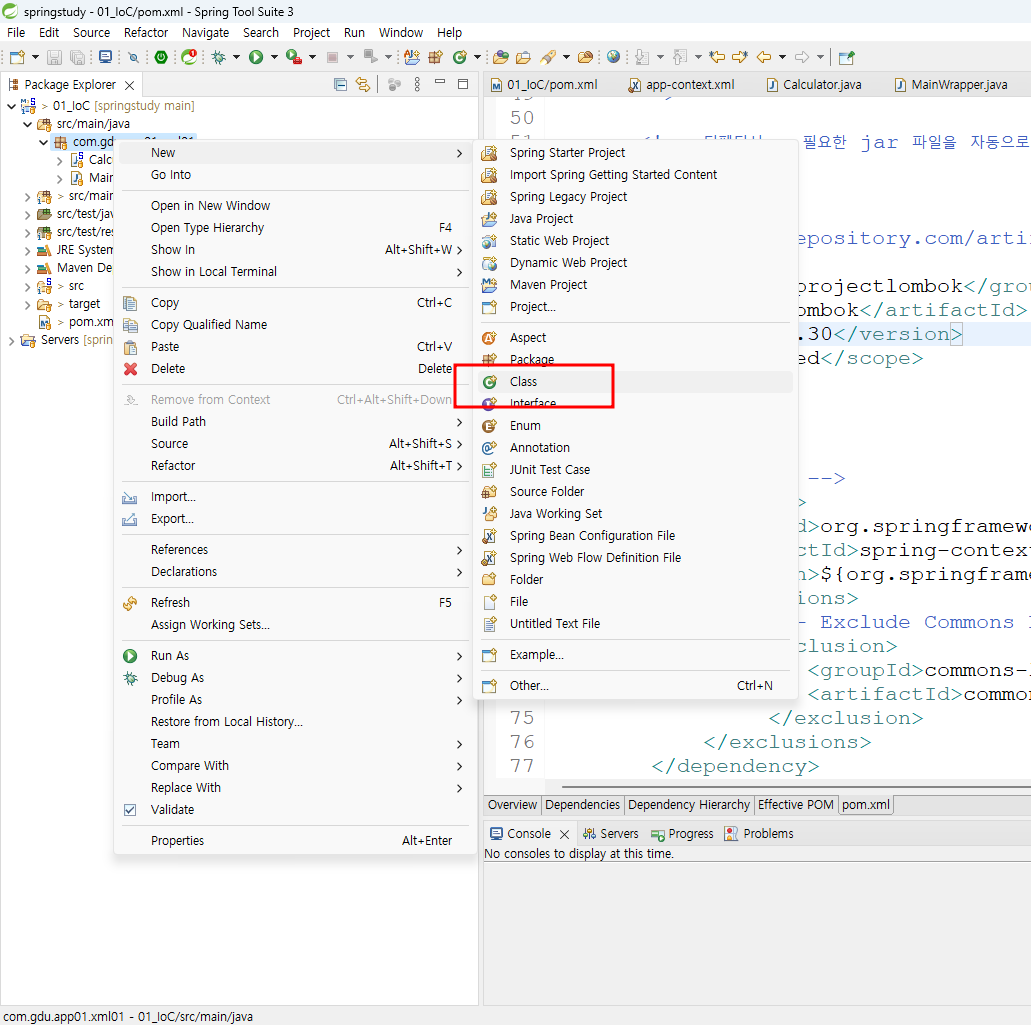Click the Spring icon with red badge
Screen dimensions: 1031x1025
pos(189,57)
